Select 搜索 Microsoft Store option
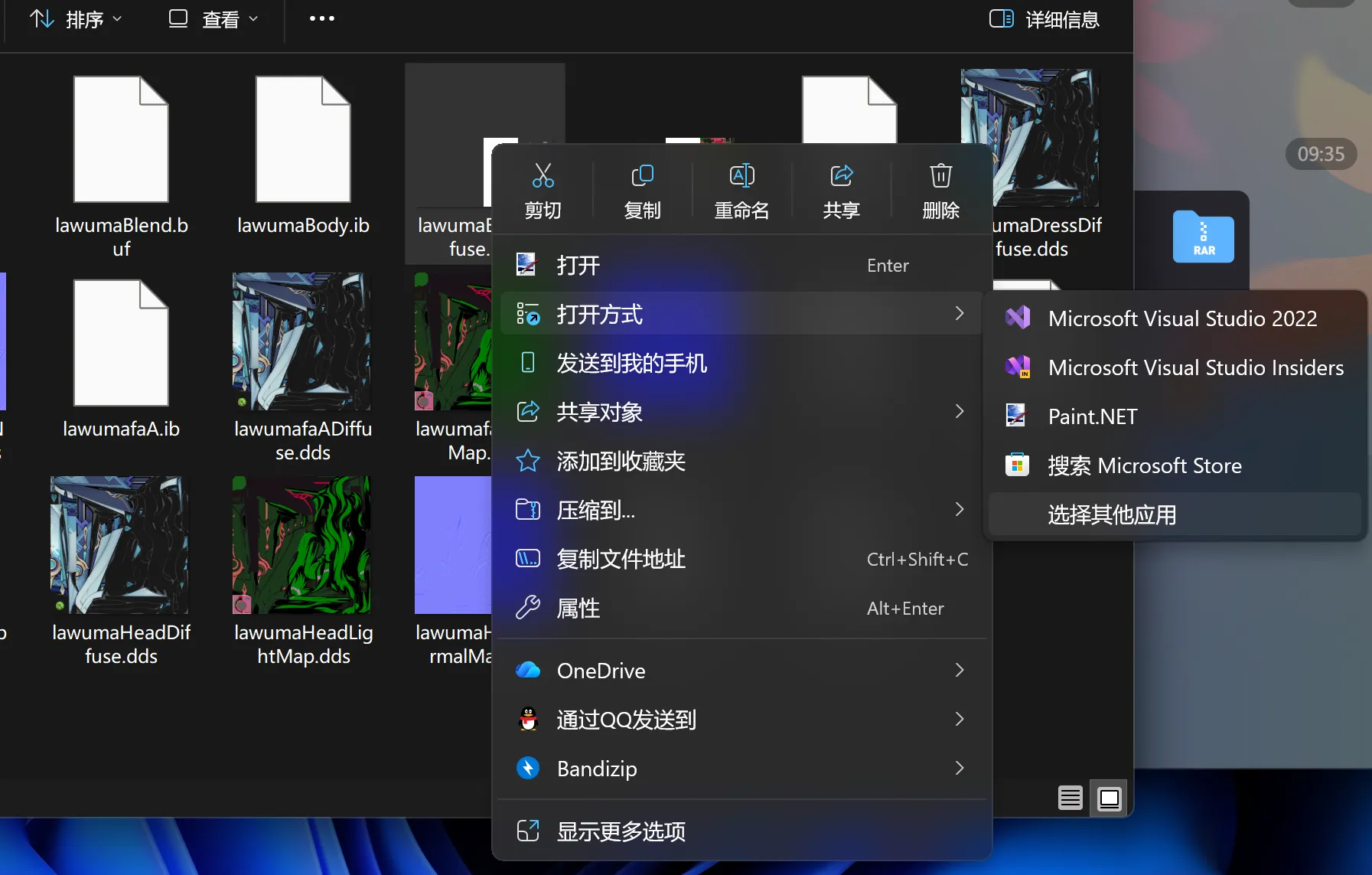The image size is (1372, 875). tap(1144, 465)
